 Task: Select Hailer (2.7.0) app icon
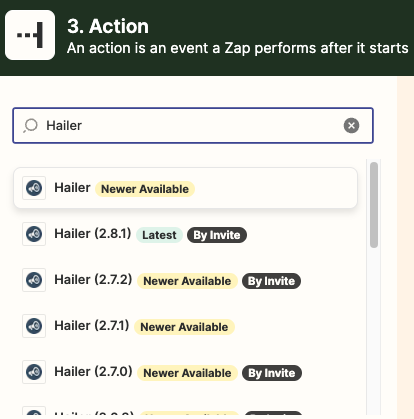tap(34, 372)
